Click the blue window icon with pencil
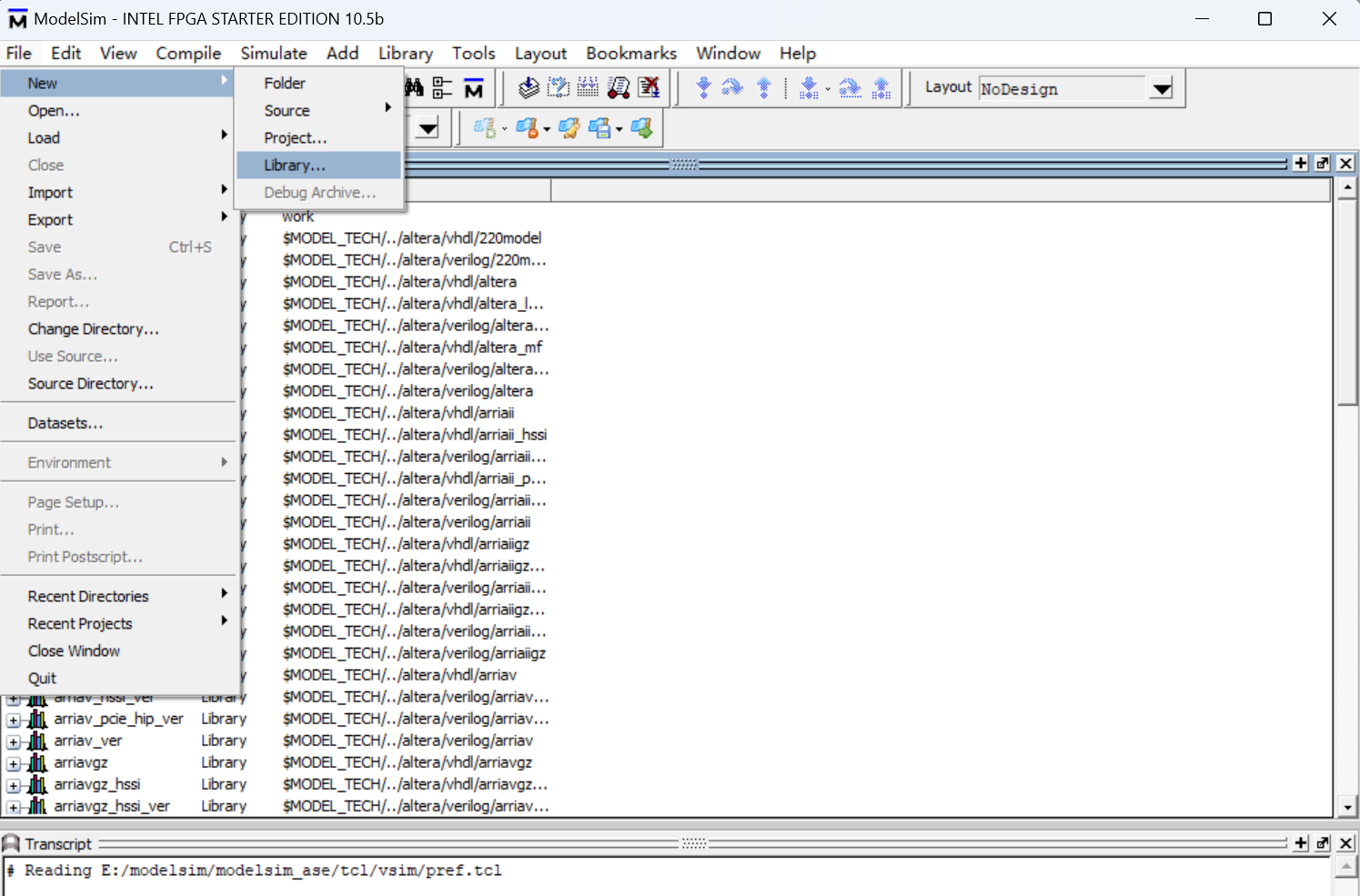Viewport: 1360px width, 896px height. click(x=569, y=128)
